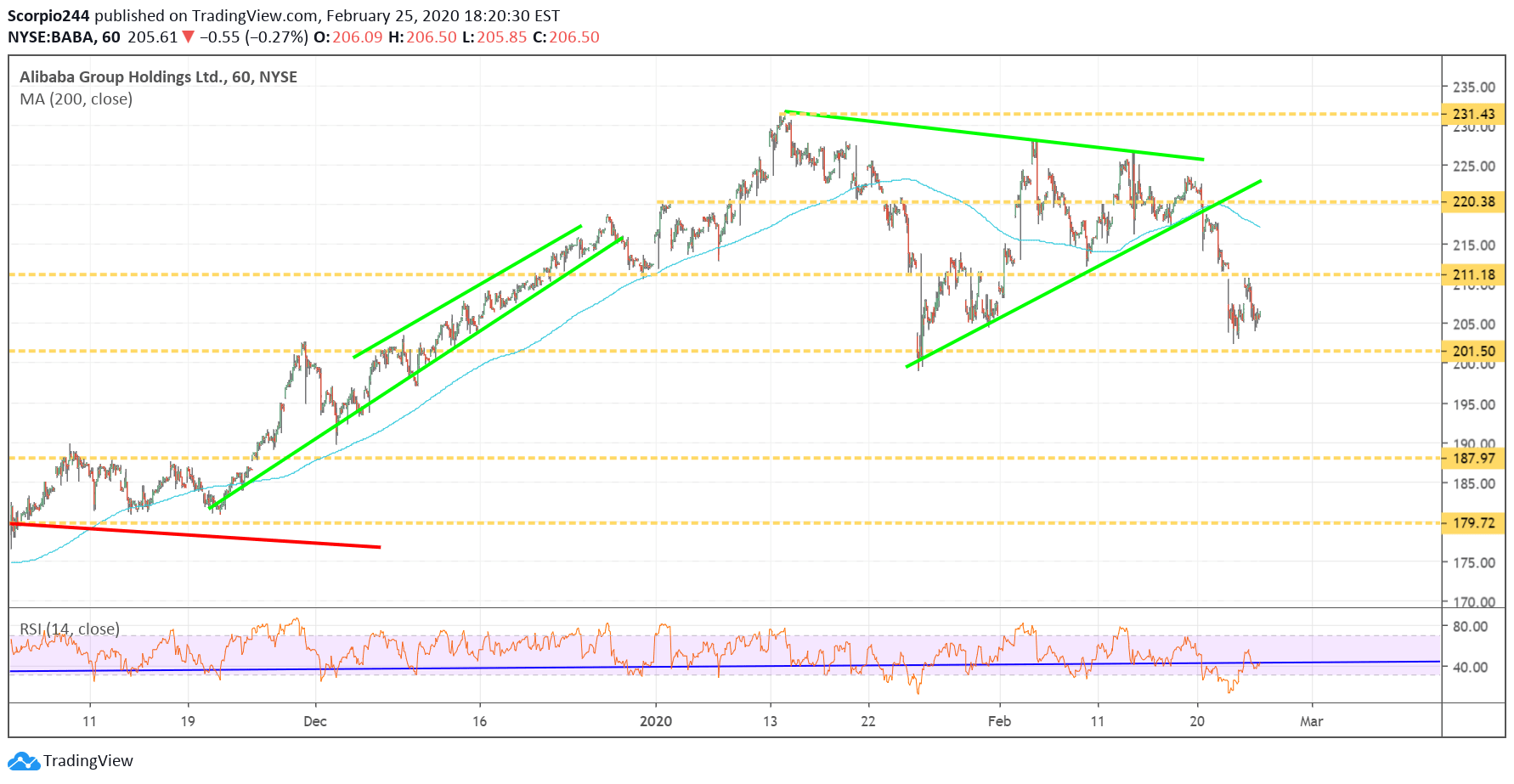This screenshot has height=784, width=1514.
Task: Click the open value 206.09 in header
Action: tap(358, 37)
